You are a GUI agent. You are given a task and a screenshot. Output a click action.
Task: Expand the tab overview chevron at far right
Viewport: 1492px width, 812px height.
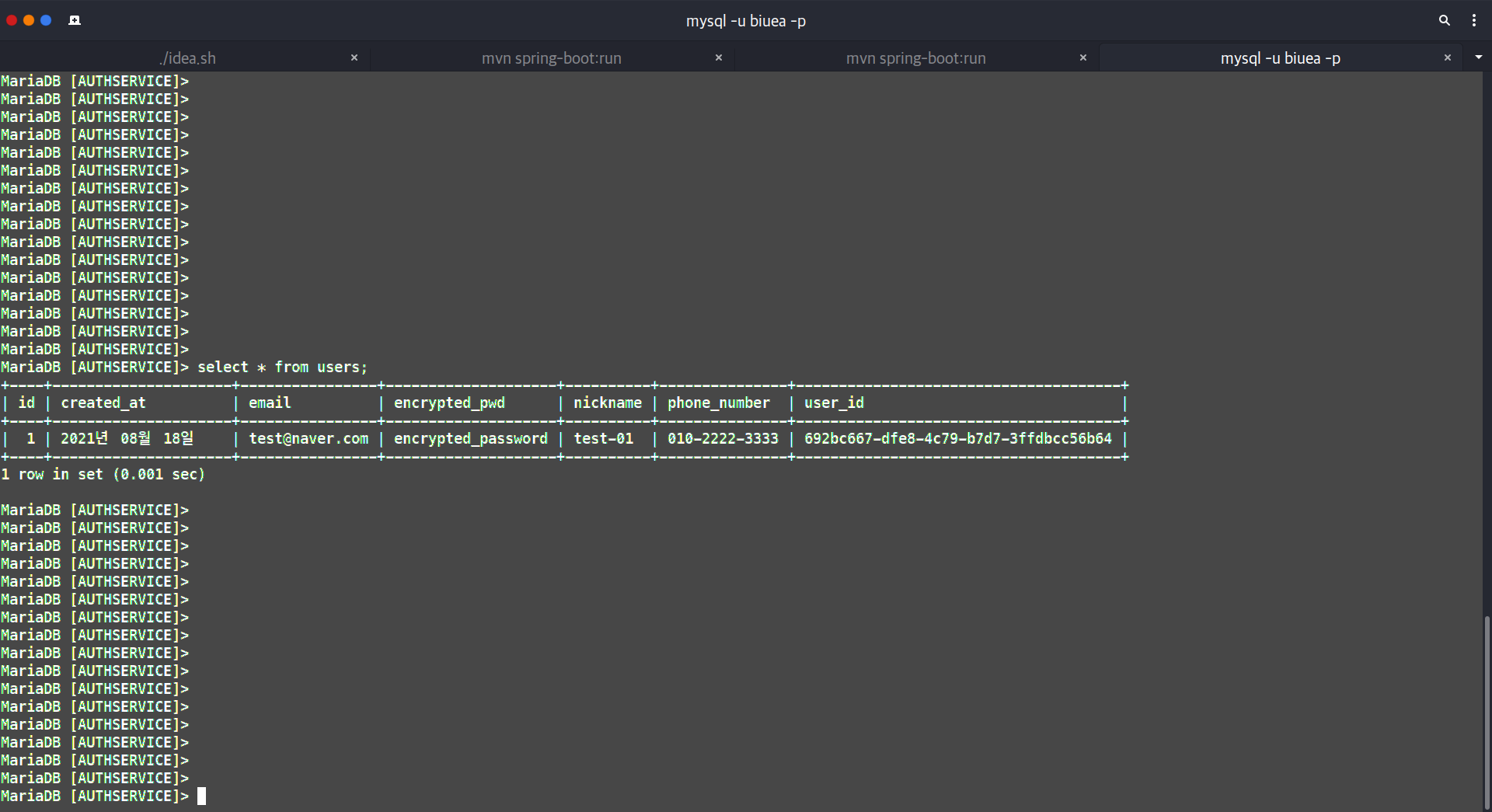click(1479, 58)
